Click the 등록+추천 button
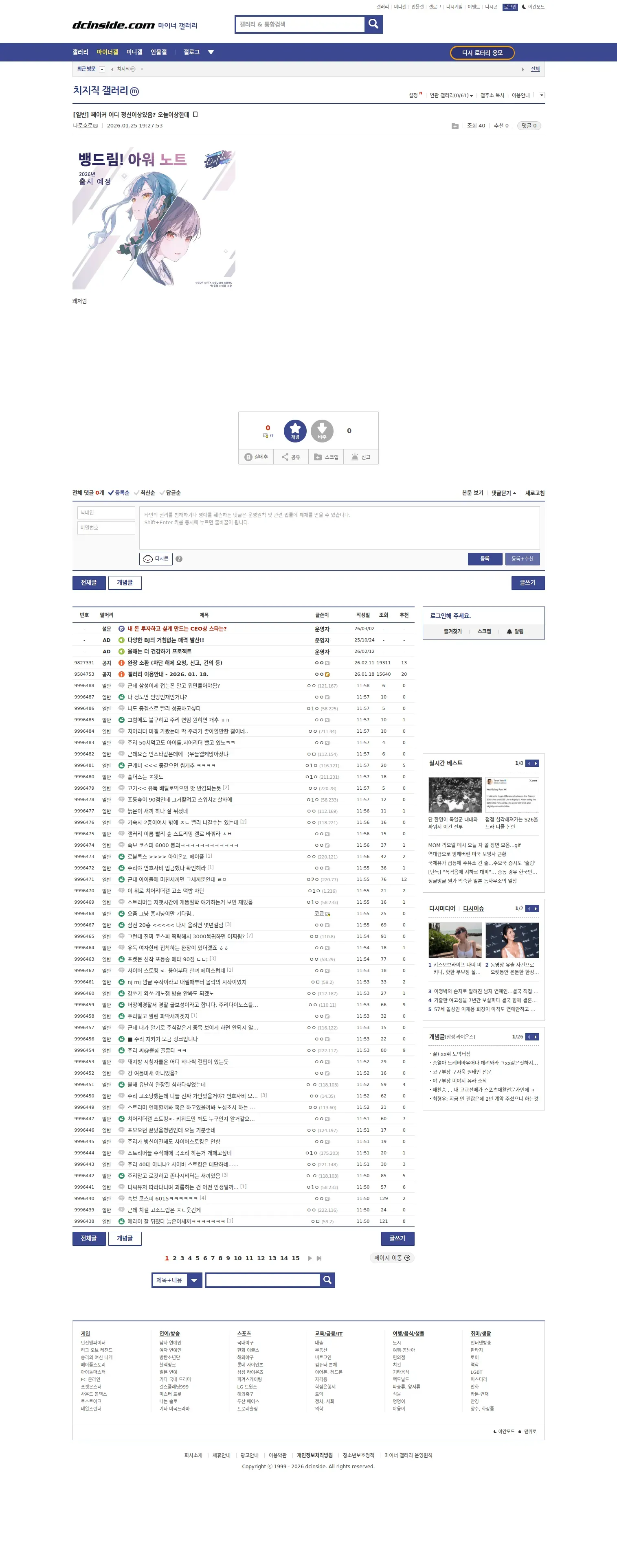The image size is (617, 1568). [x=522, y=559]
